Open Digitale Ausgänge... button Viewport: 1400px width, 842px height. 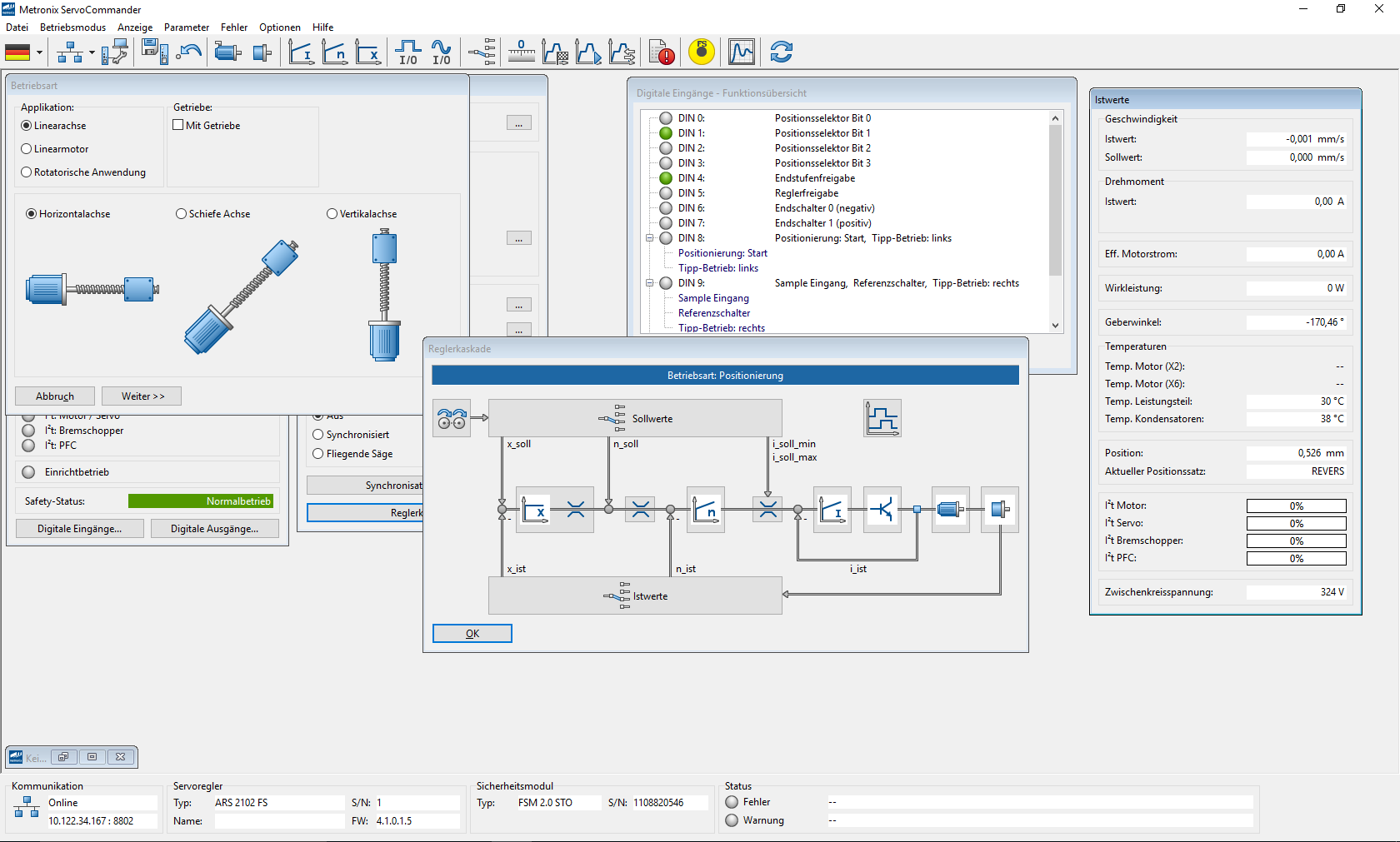coord(215,529)
